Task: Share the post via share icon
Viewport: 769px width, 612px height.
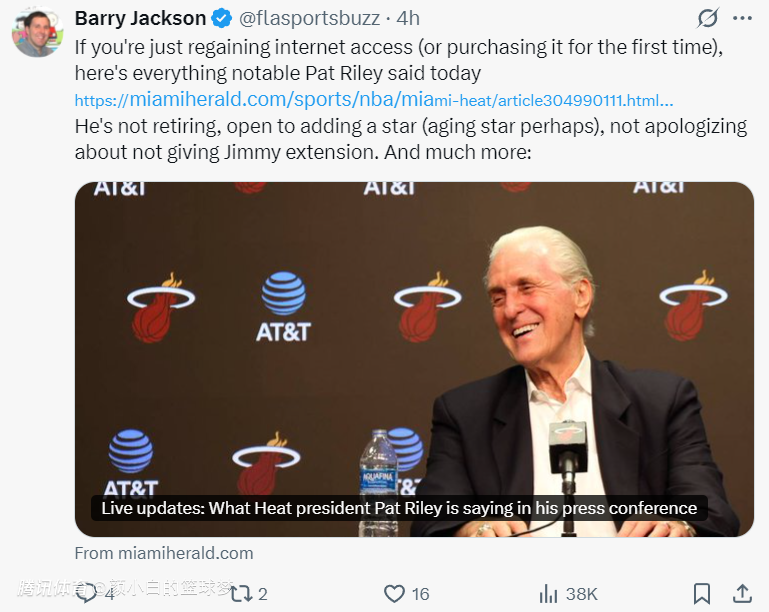Action: tap(742, 593)
